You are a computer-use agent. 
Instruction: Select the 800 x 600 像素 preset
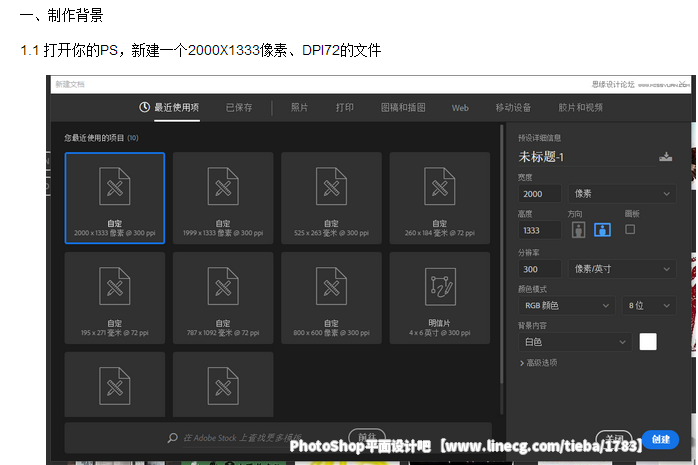click(331, 298)
